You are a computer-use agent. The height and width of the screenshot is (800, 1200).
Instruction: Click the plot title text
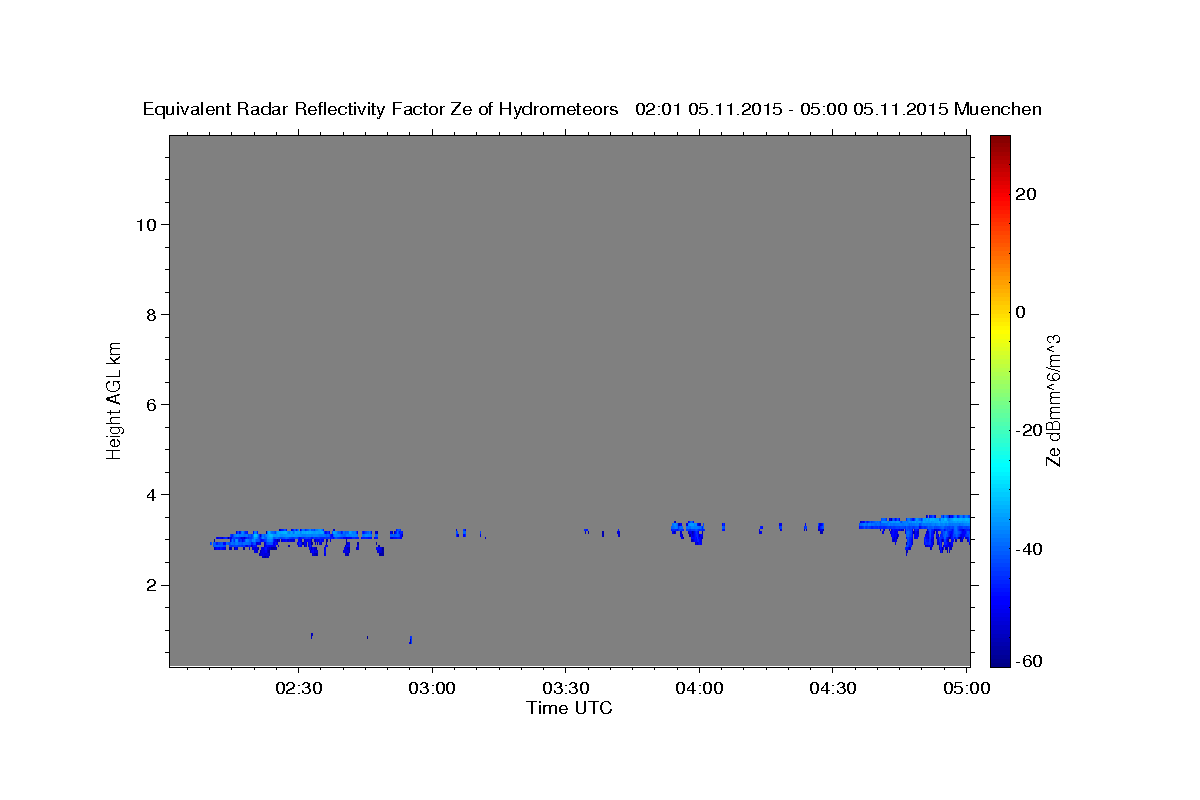pyautogui.click(x=592, y=109)
